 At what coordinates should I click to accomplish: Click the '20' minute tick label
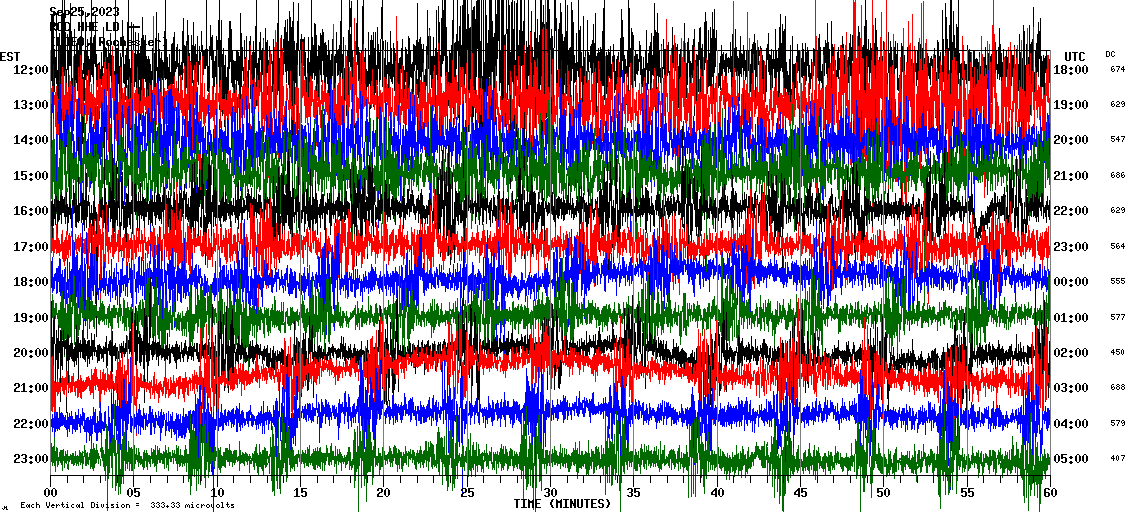click(383, 493)
